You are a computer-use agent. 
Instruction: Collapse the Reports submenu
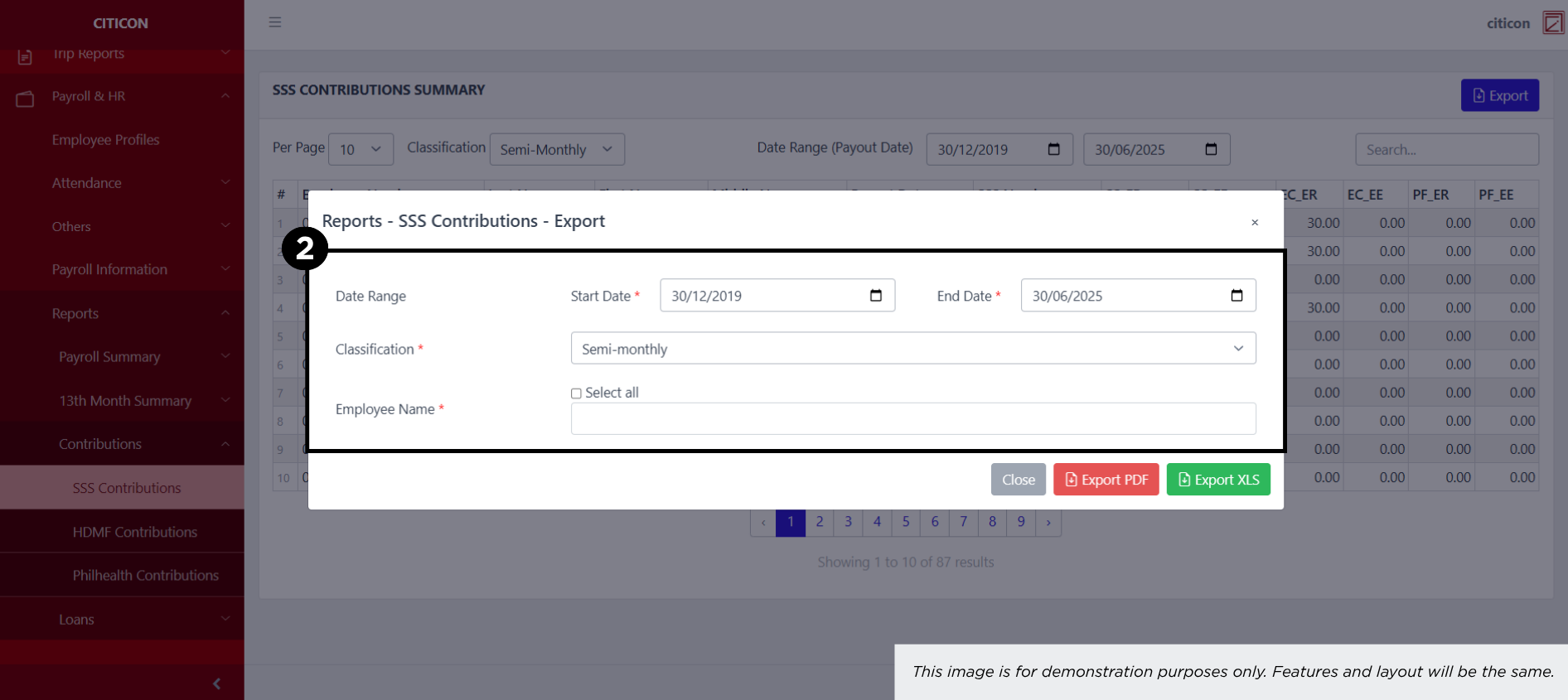coord(225,313)
